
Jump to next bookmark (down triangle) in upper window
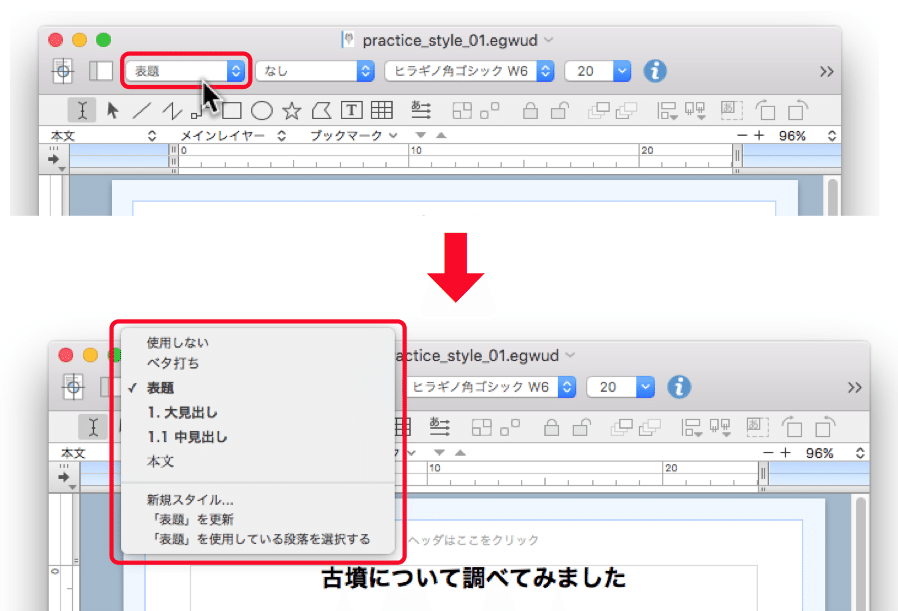point(421,136)
